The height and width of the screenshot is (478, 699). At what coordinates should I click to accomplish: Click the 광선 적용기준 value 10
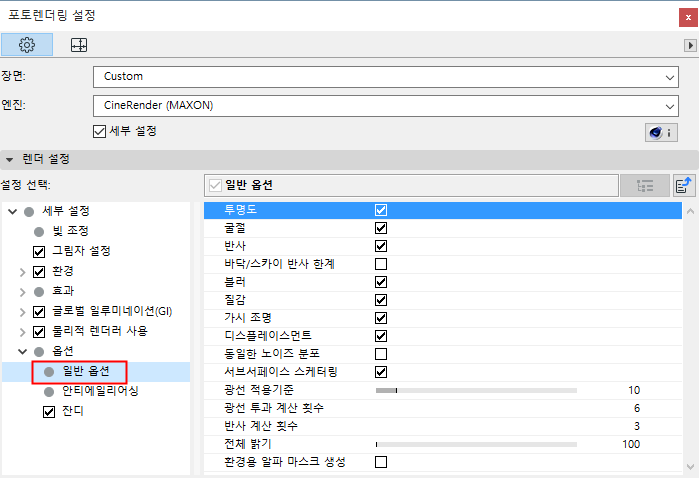click(x=634, y=390)
